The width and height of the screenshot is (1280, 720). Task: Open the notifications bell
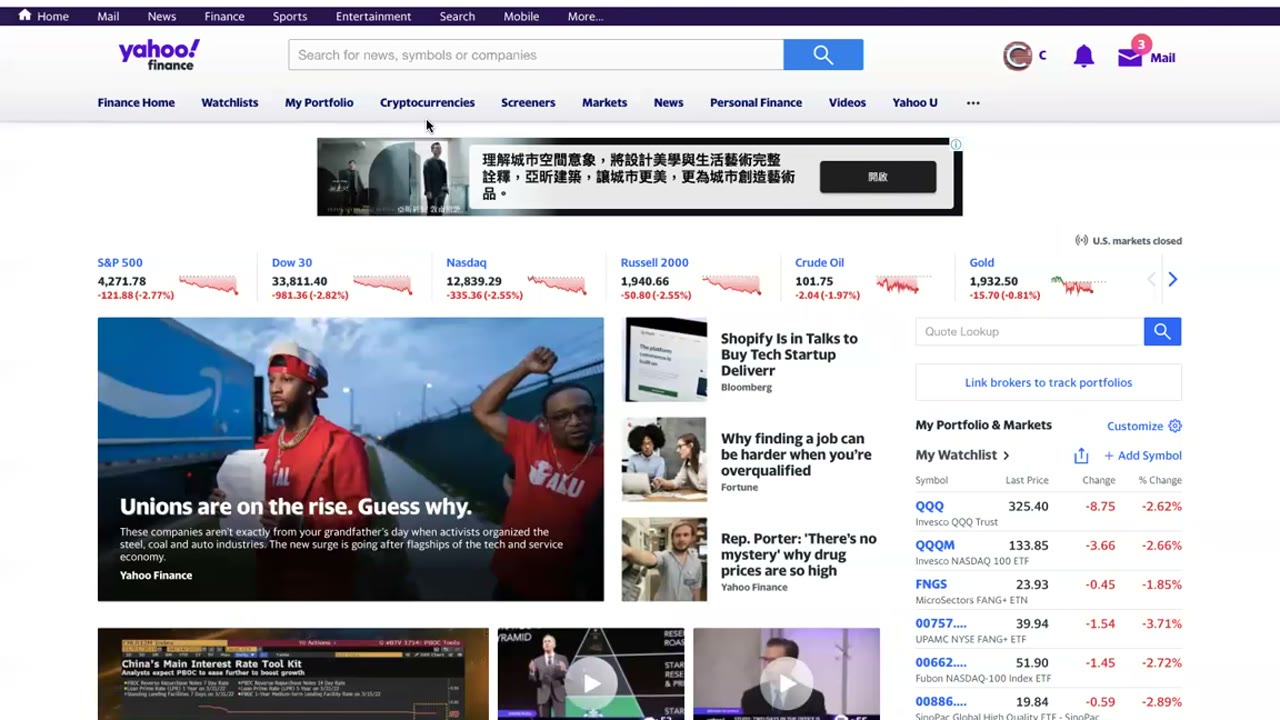[1083, 56]
